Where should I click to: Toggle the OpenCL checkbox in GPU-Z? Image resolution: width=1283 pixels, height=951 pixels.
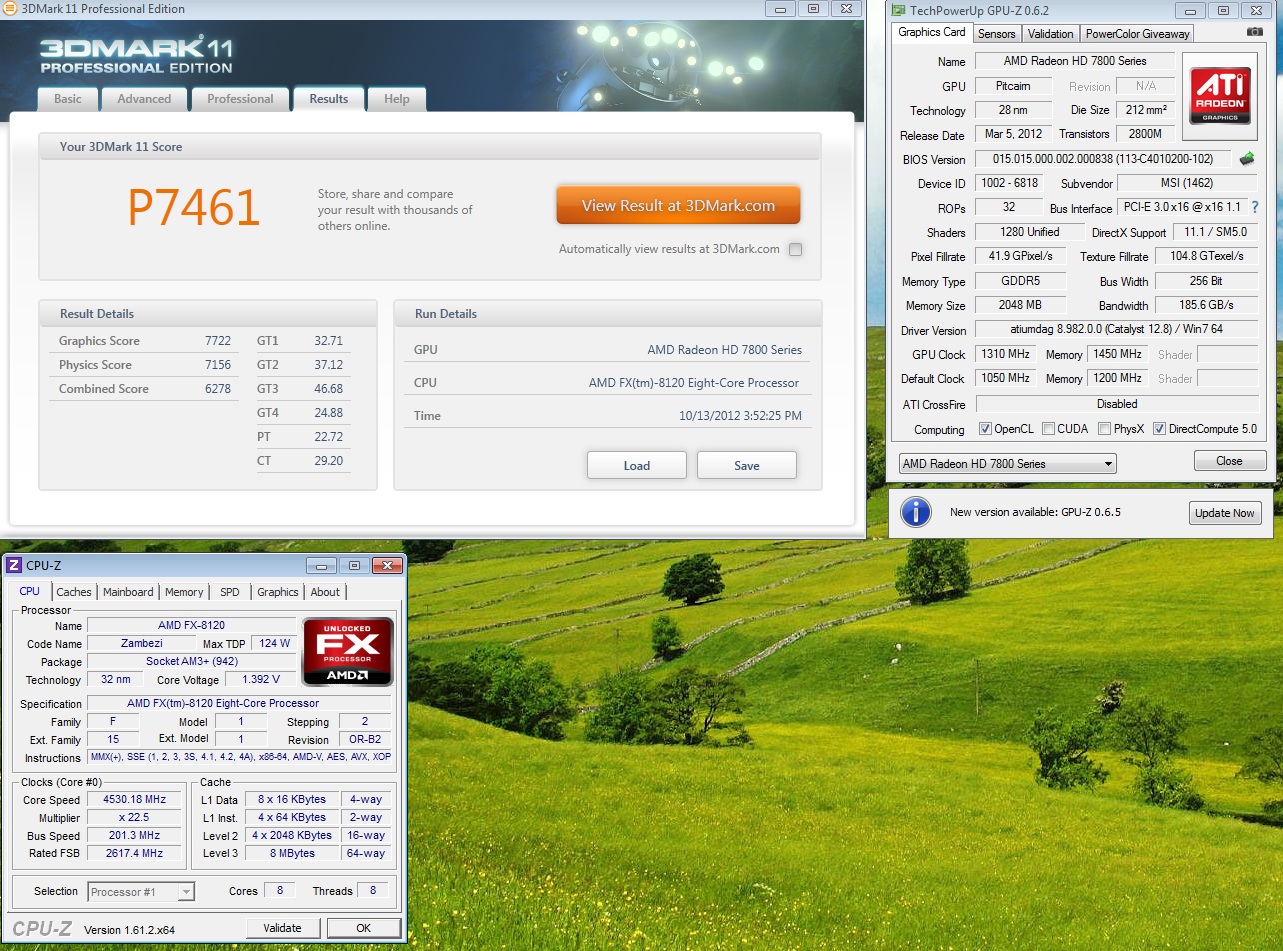click(x=985, y=429)
